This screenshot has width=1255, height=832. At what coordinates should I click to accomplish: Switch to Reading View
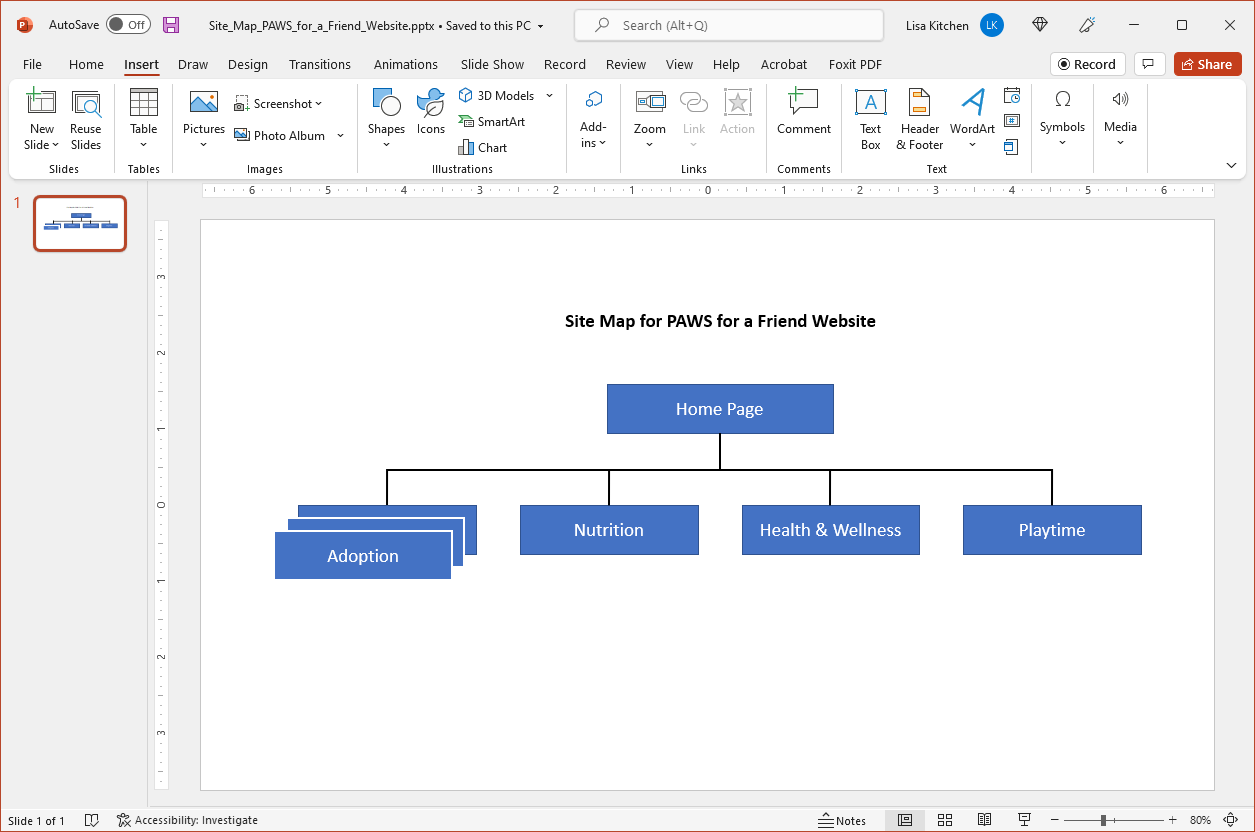click(x=984, y=819)
